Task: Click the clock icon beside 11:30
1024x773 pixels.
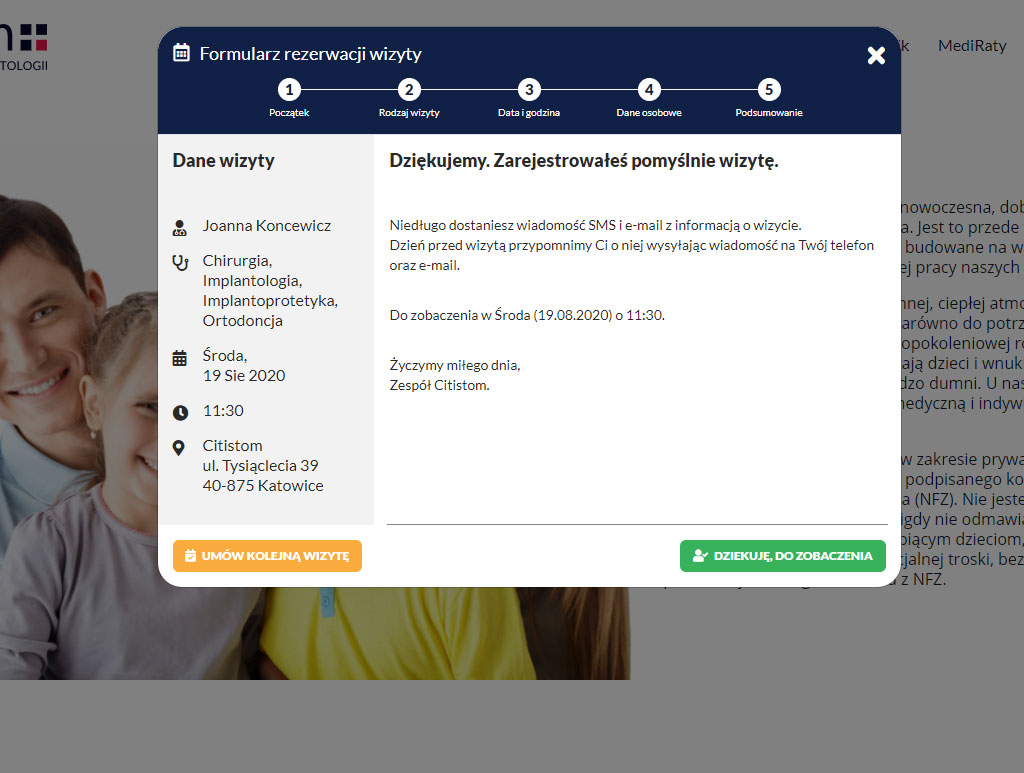Action: 180,413
